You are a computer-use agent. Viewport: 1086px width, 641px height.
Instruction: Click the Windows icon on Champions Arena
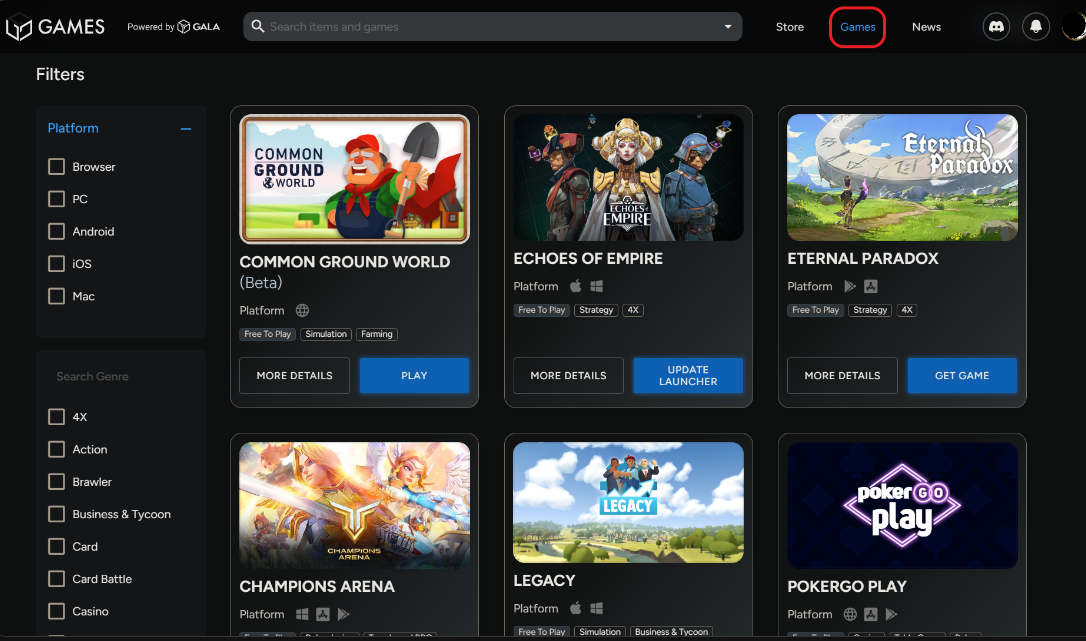[302, 614]
